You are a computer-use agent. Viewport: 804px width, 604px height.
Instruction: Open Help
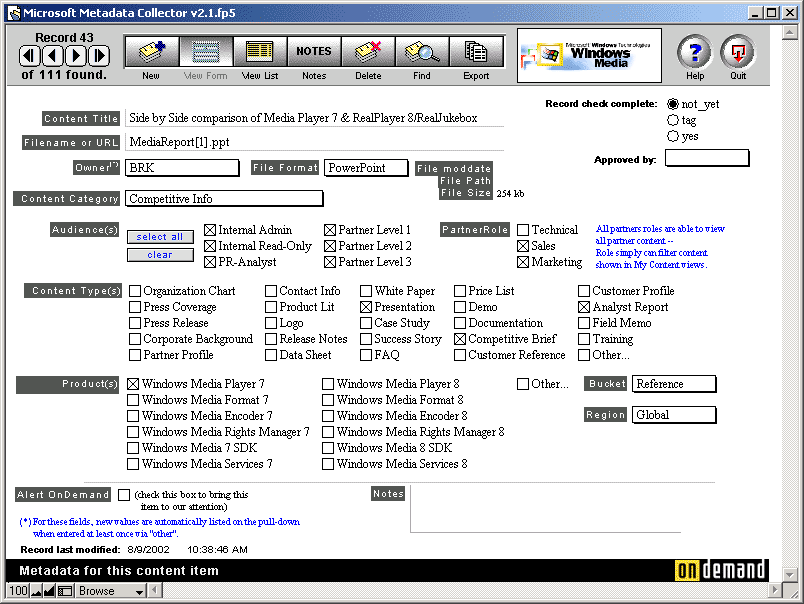tap(695, 52)
